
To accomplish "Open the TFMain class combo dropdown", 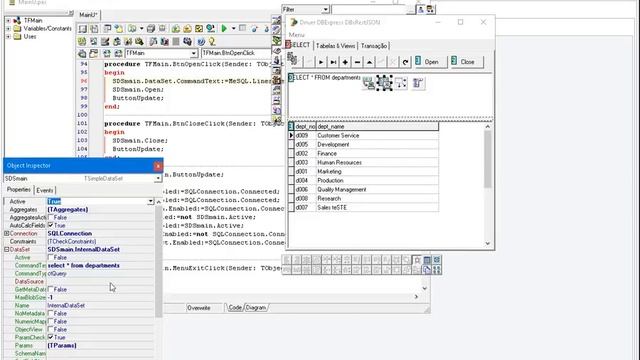I will tap(194, 53).
